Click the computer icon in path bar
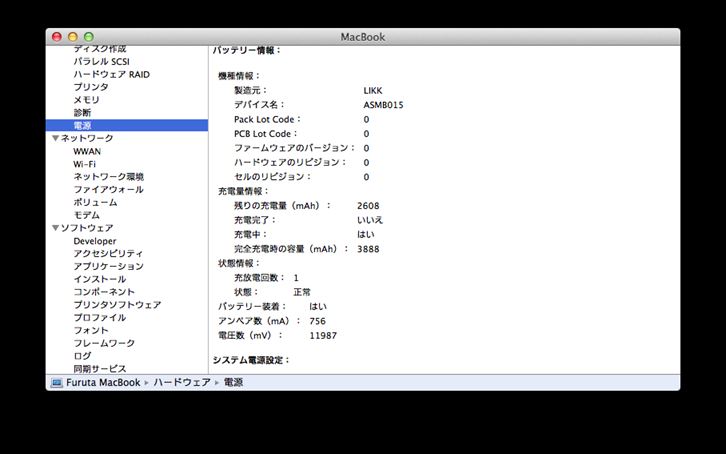This screenshot has height=454, width=726. coord(56,383)
